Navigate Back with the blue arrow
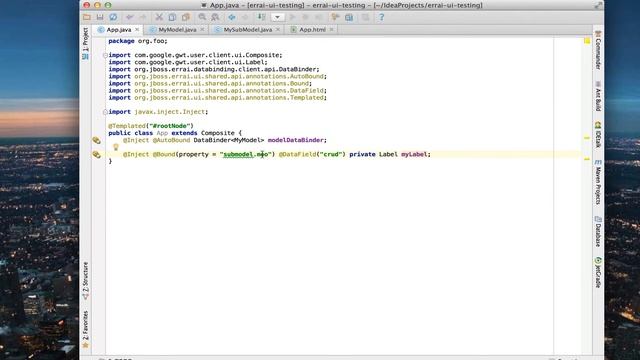The image size is (640, 360). (x=232, y=17)
